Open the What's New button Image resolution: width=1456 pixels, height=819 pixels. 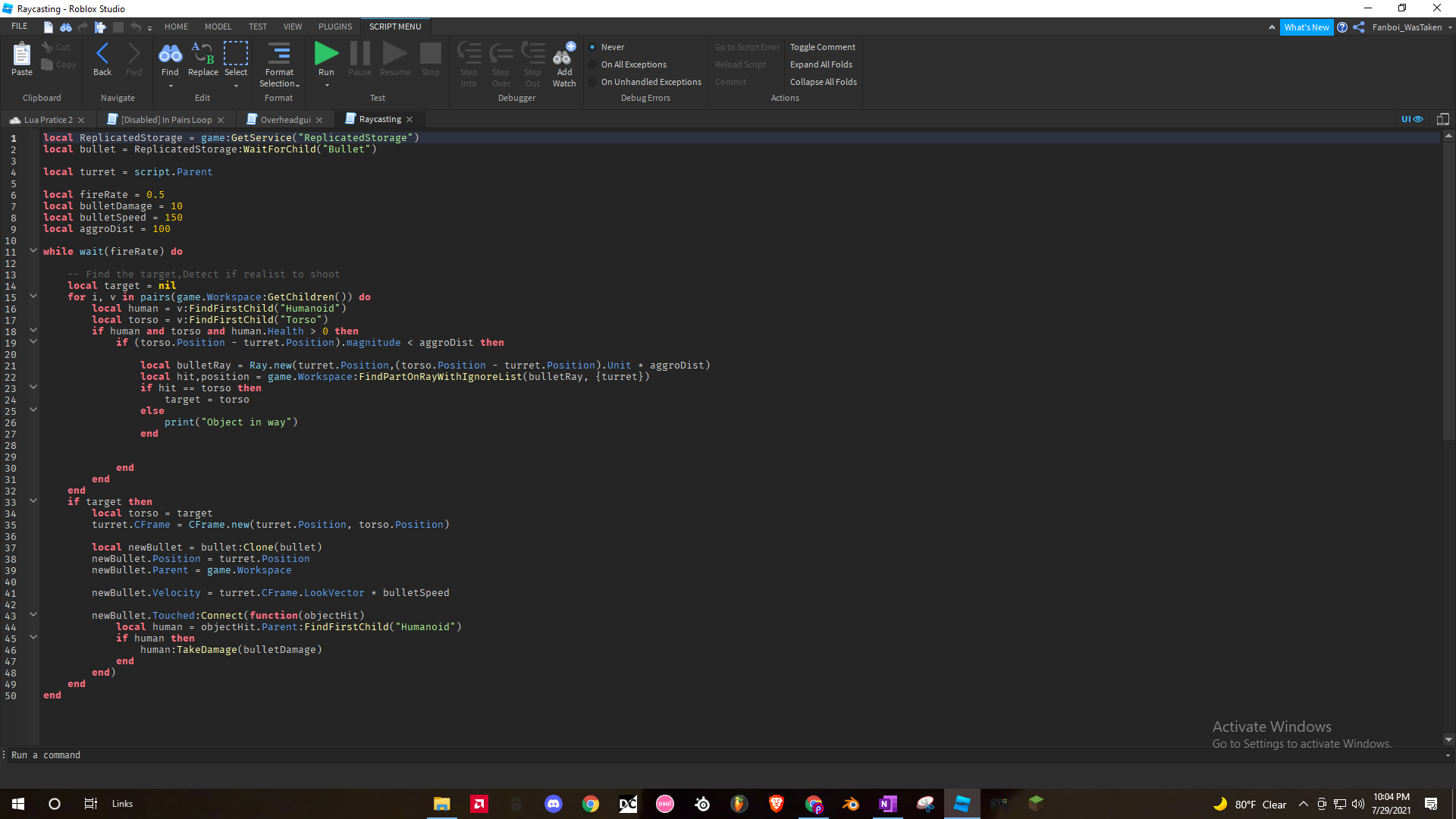click(x=1306, y=27)
